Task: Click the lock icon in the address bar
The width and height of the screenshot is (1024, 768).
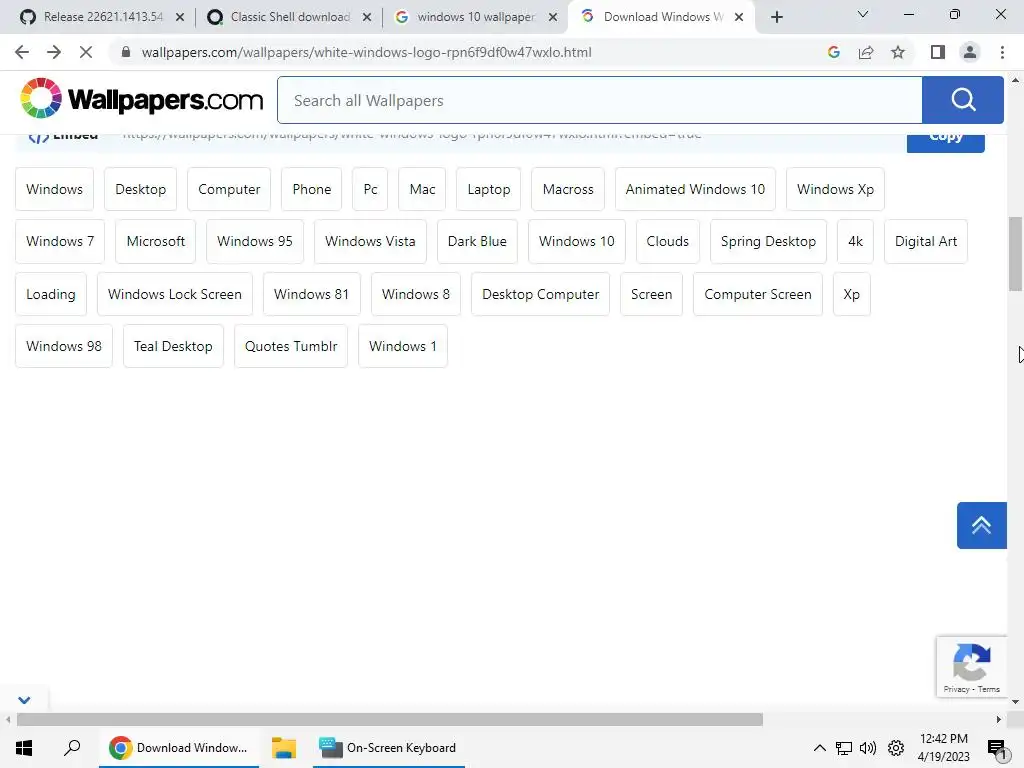Action: pyautogui.click(x=126, y=52)
